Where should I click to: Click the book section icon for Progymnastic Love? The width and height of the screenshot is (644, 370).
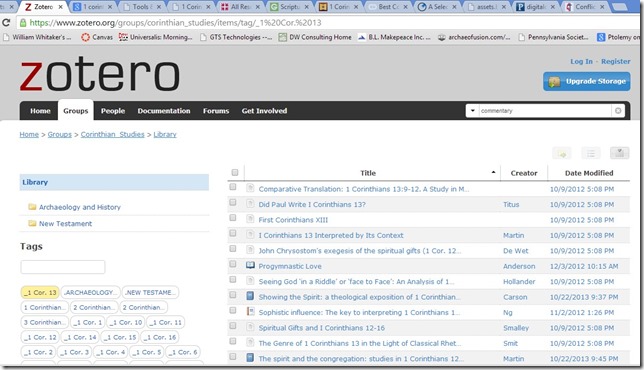coord(250,265)
